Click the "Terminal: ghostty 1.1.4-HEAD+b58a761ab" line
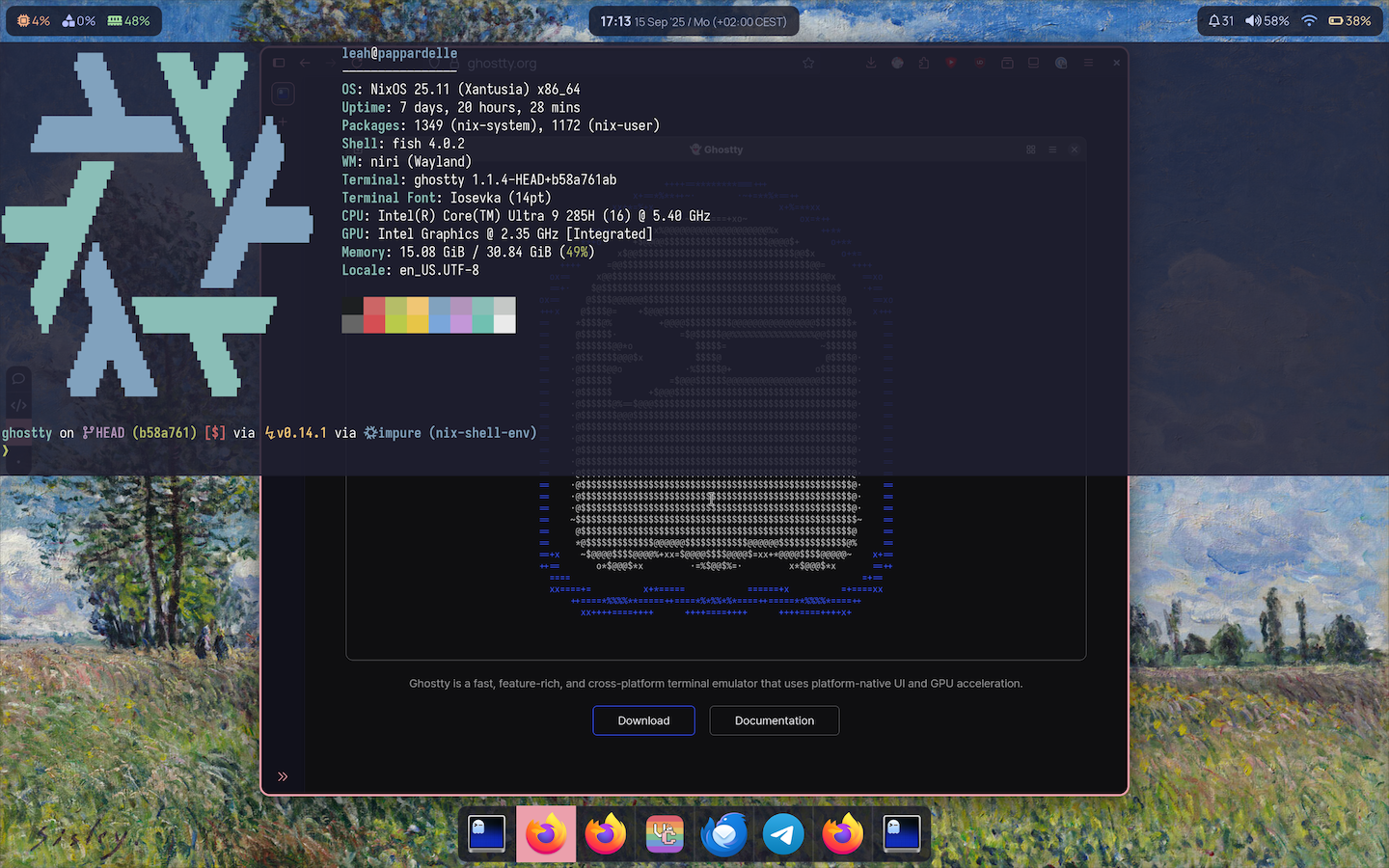This screenshot has height=868, width=1389. tap(479, 179)
